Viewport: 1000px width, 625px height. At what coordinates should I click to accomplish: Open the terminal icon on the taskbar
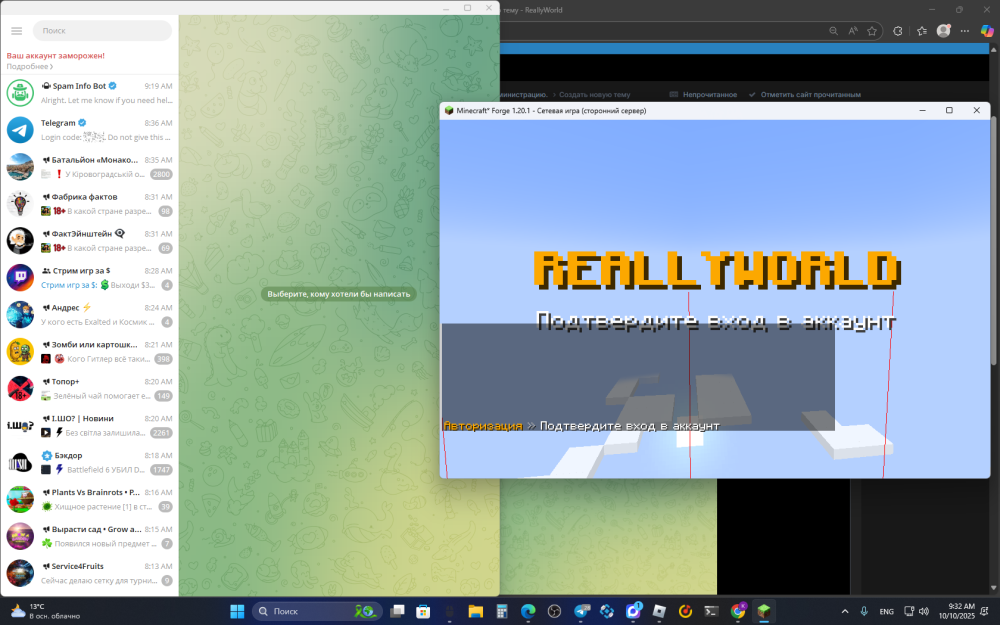(x=711, y=612)
